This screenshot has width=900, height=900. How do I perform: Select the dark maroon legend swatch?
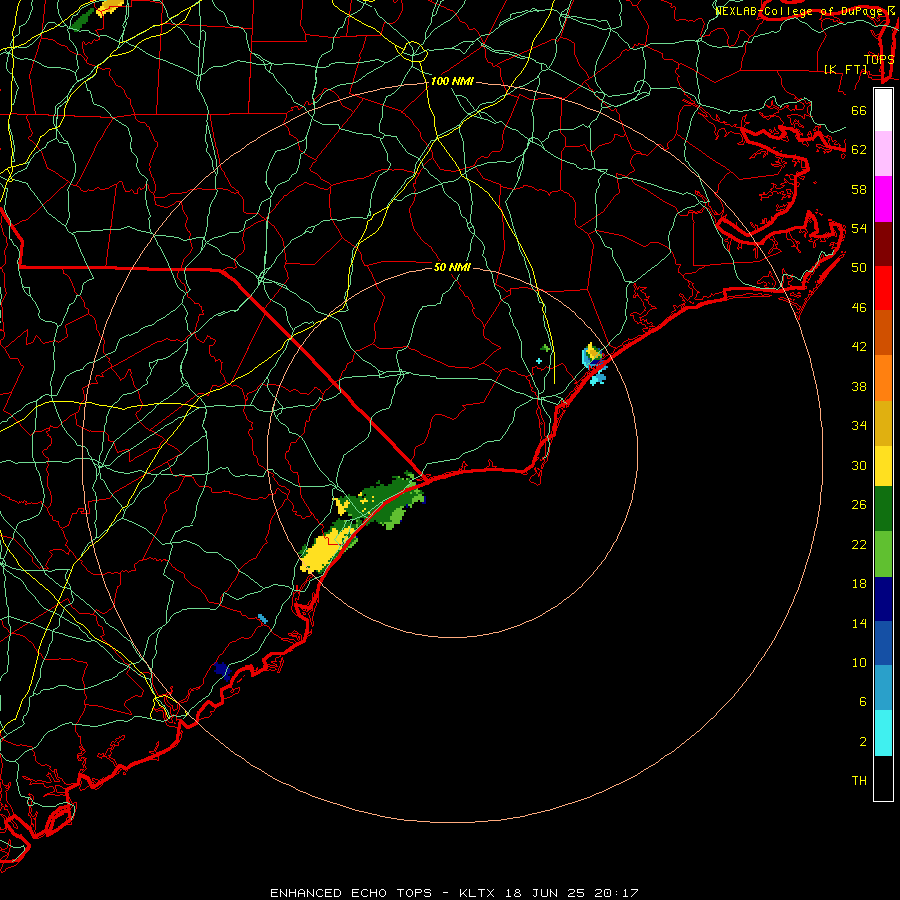[x=883, y=244]
